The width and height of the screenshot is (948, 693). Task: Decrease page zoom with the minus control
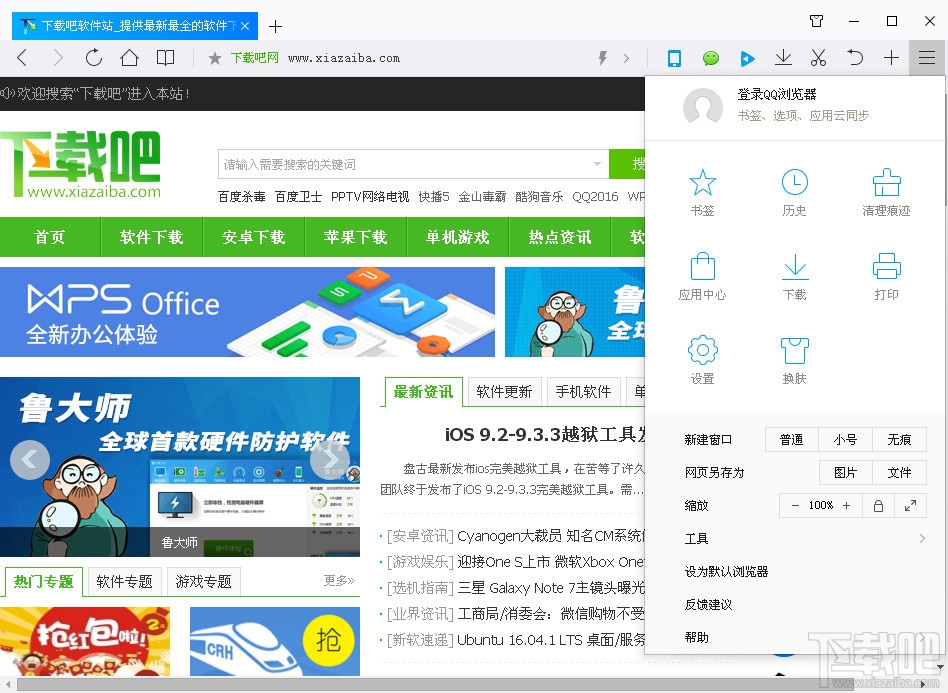pyautogui.click(x=793, y=505)
